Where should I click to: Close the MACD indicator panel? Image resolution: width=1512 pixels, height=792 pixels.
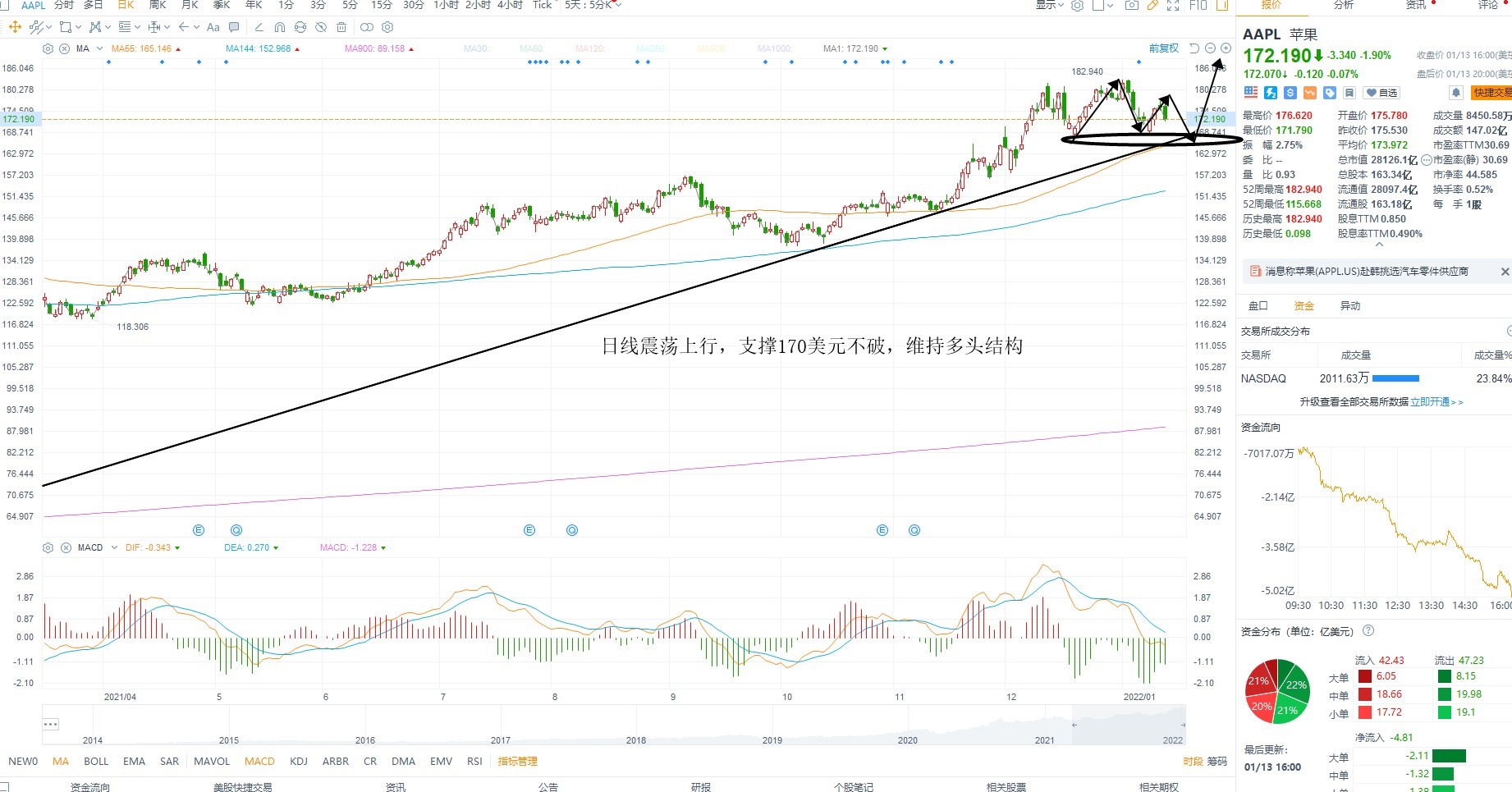click(x=66, y=547)
